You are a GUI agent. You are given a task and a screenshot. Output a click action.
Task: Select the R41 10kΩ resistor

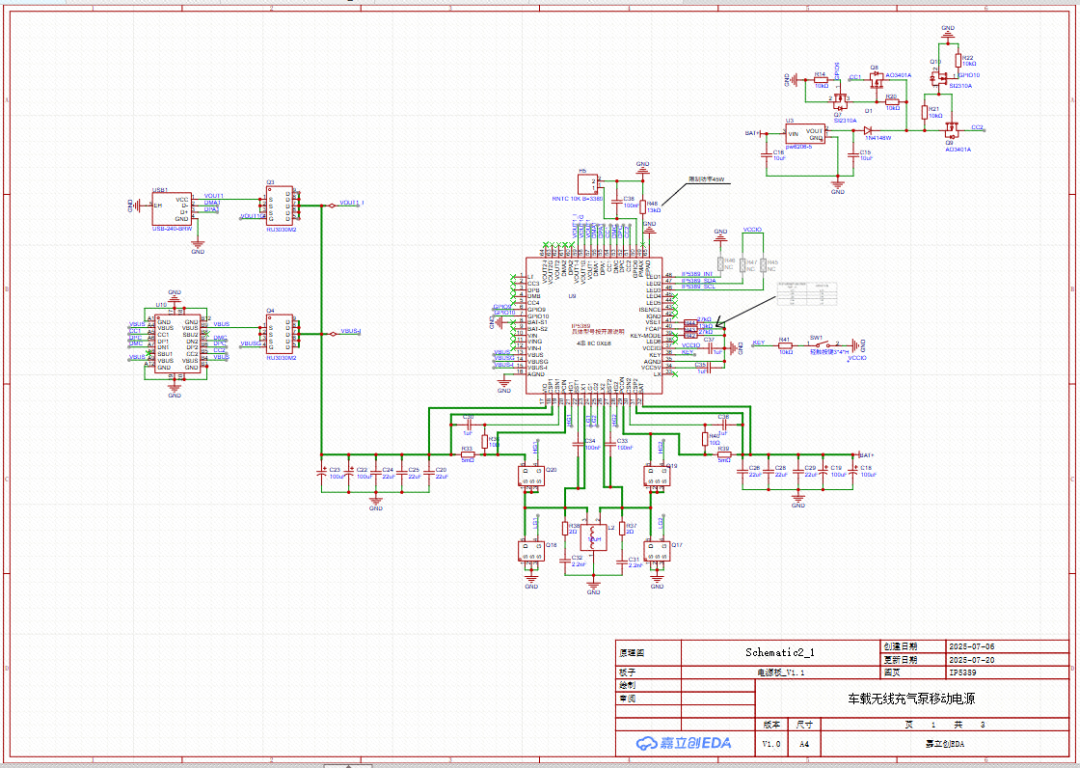click(785, 345)
